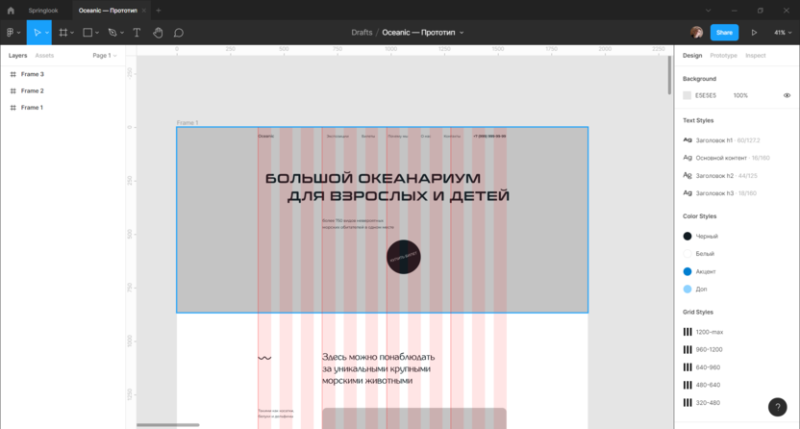Switch to the Prototype tab
The image size is (800, 429).
pyautogui.click(x=723, y=56)
